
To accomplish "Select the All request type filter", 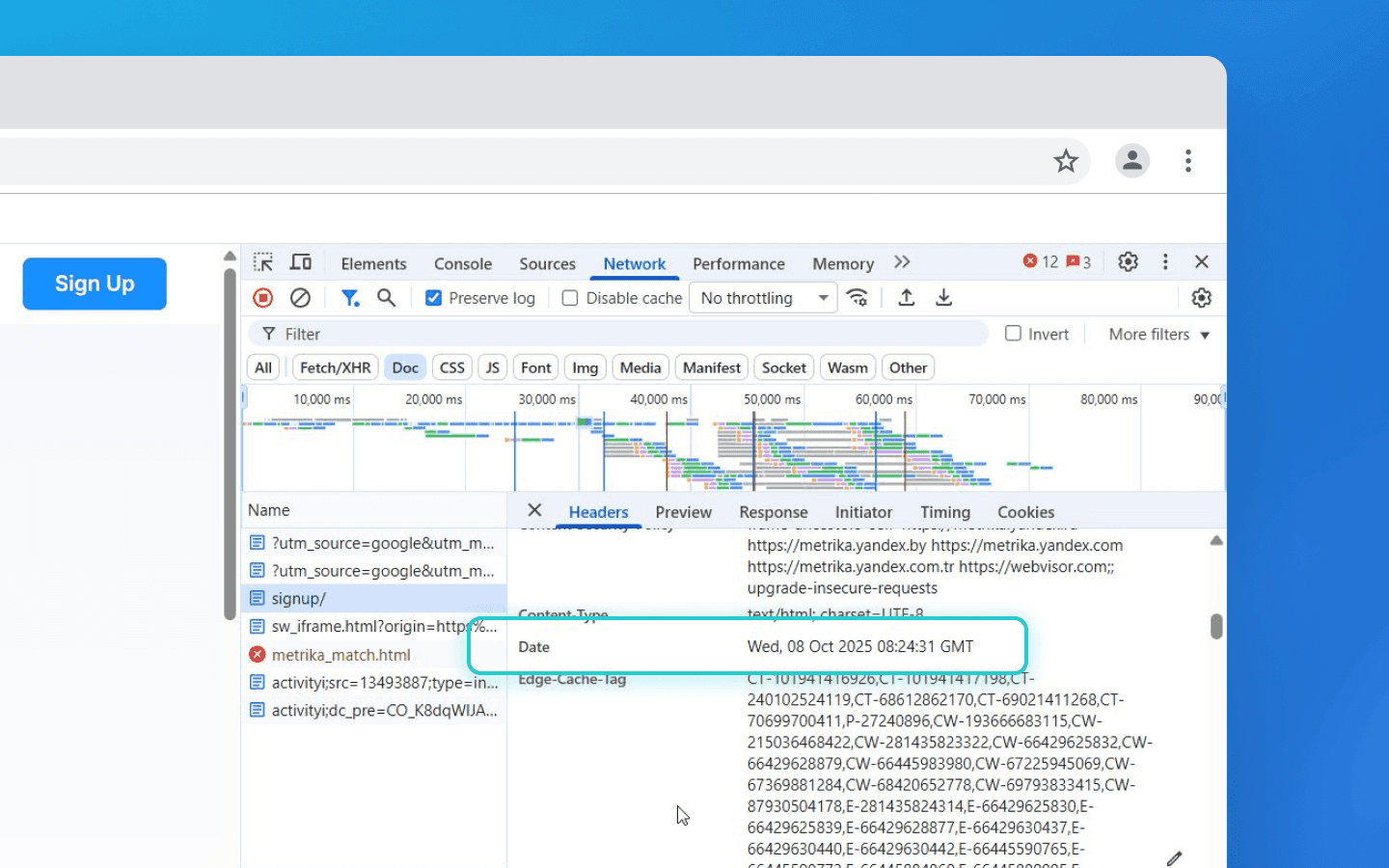I will click(263, 367).
